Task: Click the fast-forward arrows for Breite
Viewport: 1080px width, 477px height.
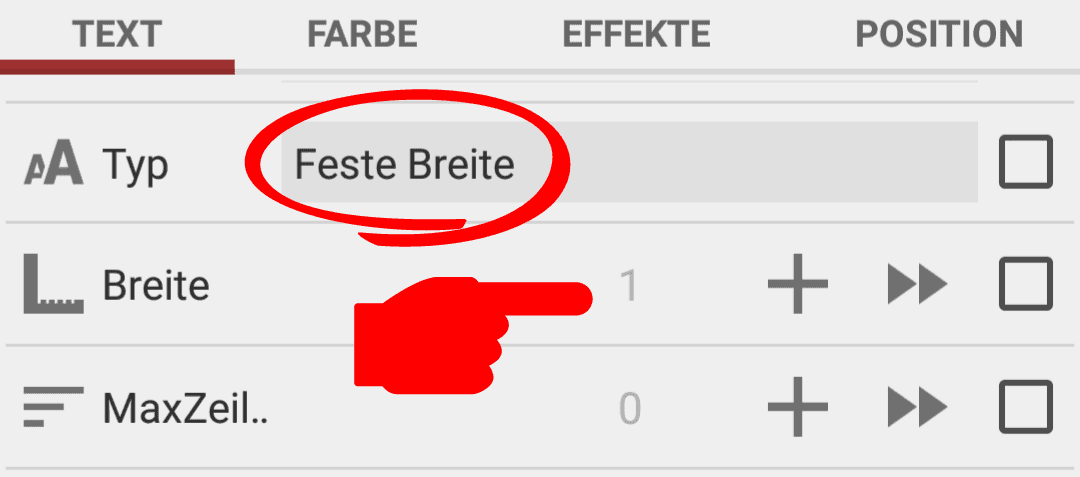Action: (x=917, y=284)
